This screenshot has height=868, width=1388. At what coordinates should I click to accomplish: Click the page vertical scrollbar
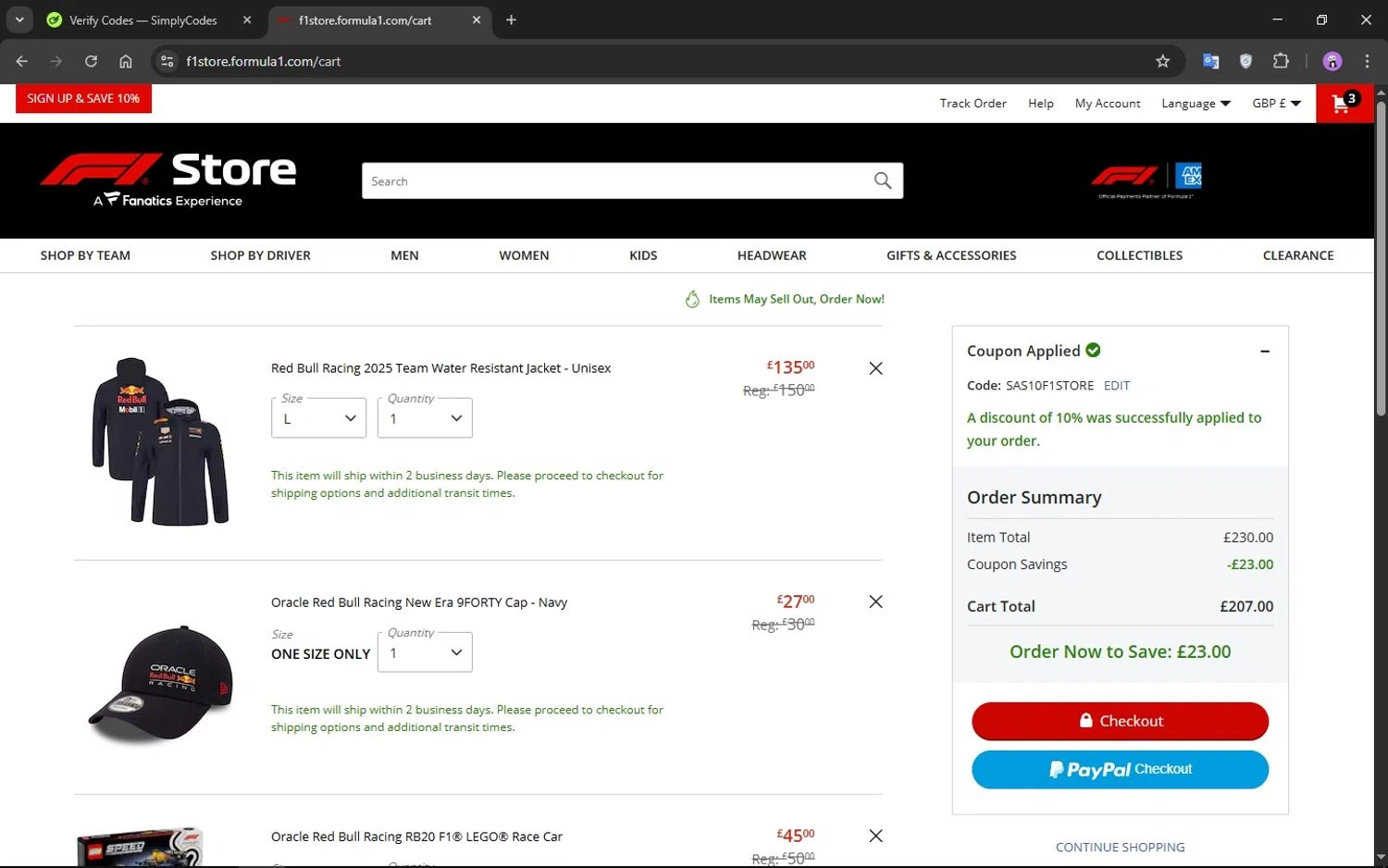pyautogui.click(x=1381, y=259)
